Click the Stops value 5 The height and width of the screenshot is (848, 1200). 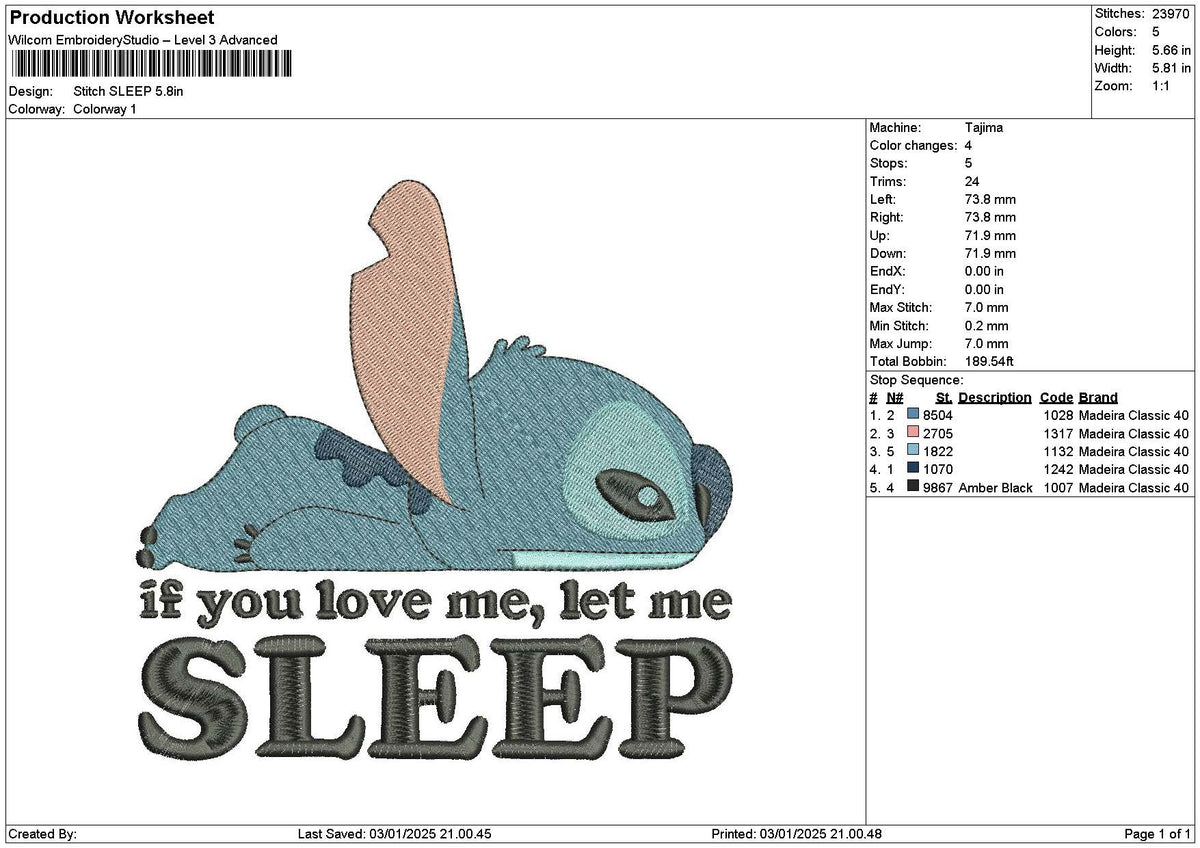(x=968, y=164)
